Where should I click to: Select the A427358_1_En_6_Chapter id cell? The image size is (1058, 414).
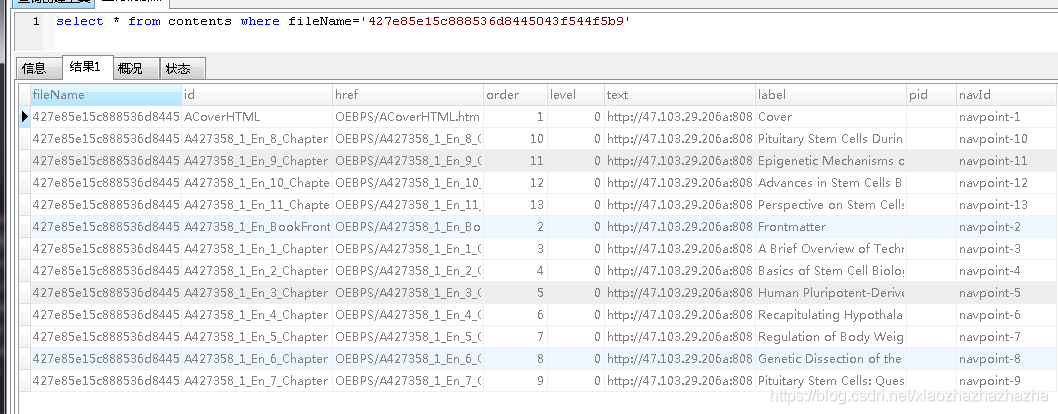click(257, 359)
